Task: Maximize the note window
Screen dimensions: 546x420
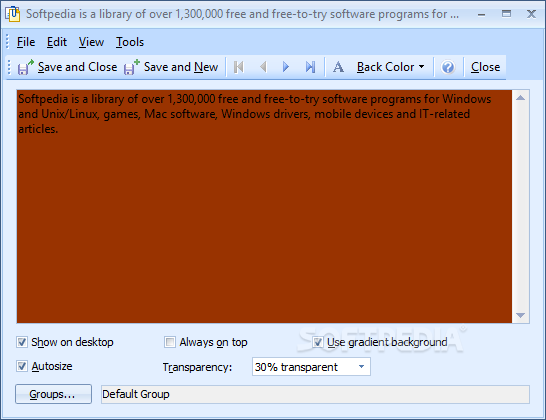Action: click(506, 14)
